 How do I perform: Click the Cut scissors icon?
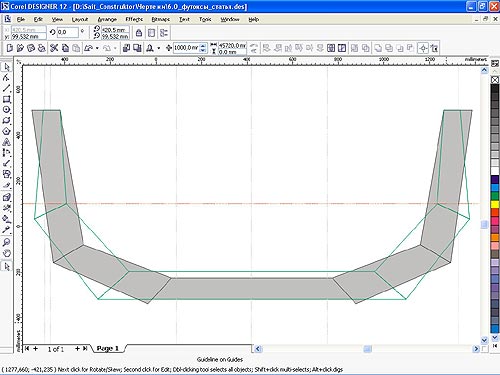54,48
